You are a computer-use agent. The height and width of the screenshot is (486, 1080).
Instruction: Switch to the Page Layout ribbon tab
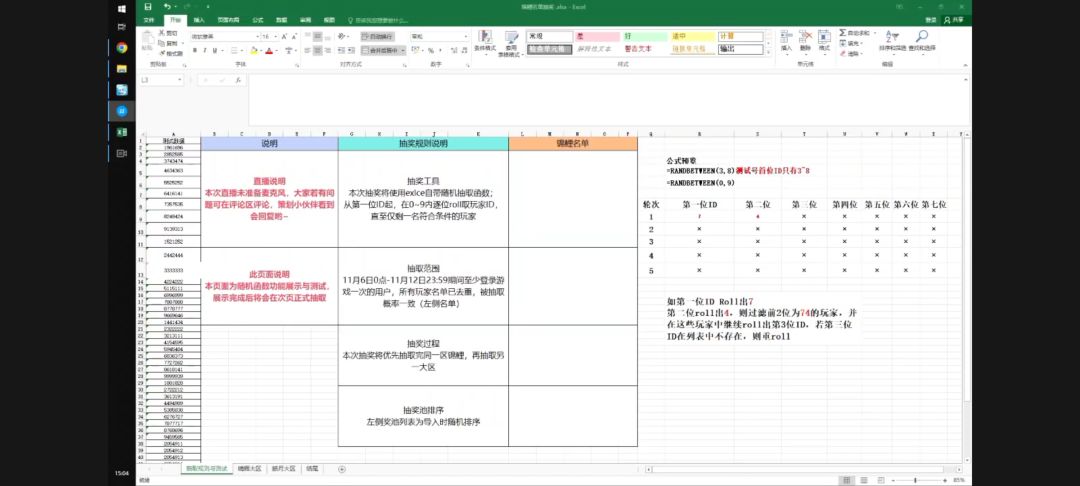pos(229,21)
